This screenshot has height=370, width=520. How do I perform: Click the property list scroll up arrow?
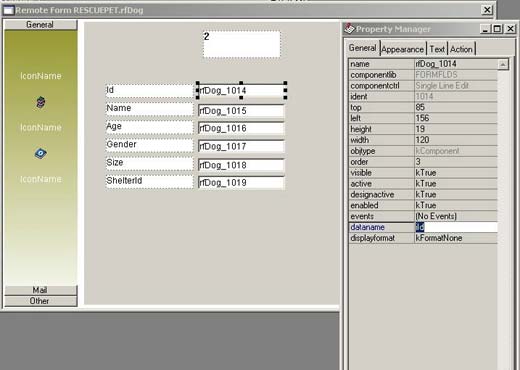tap(503, 64)
